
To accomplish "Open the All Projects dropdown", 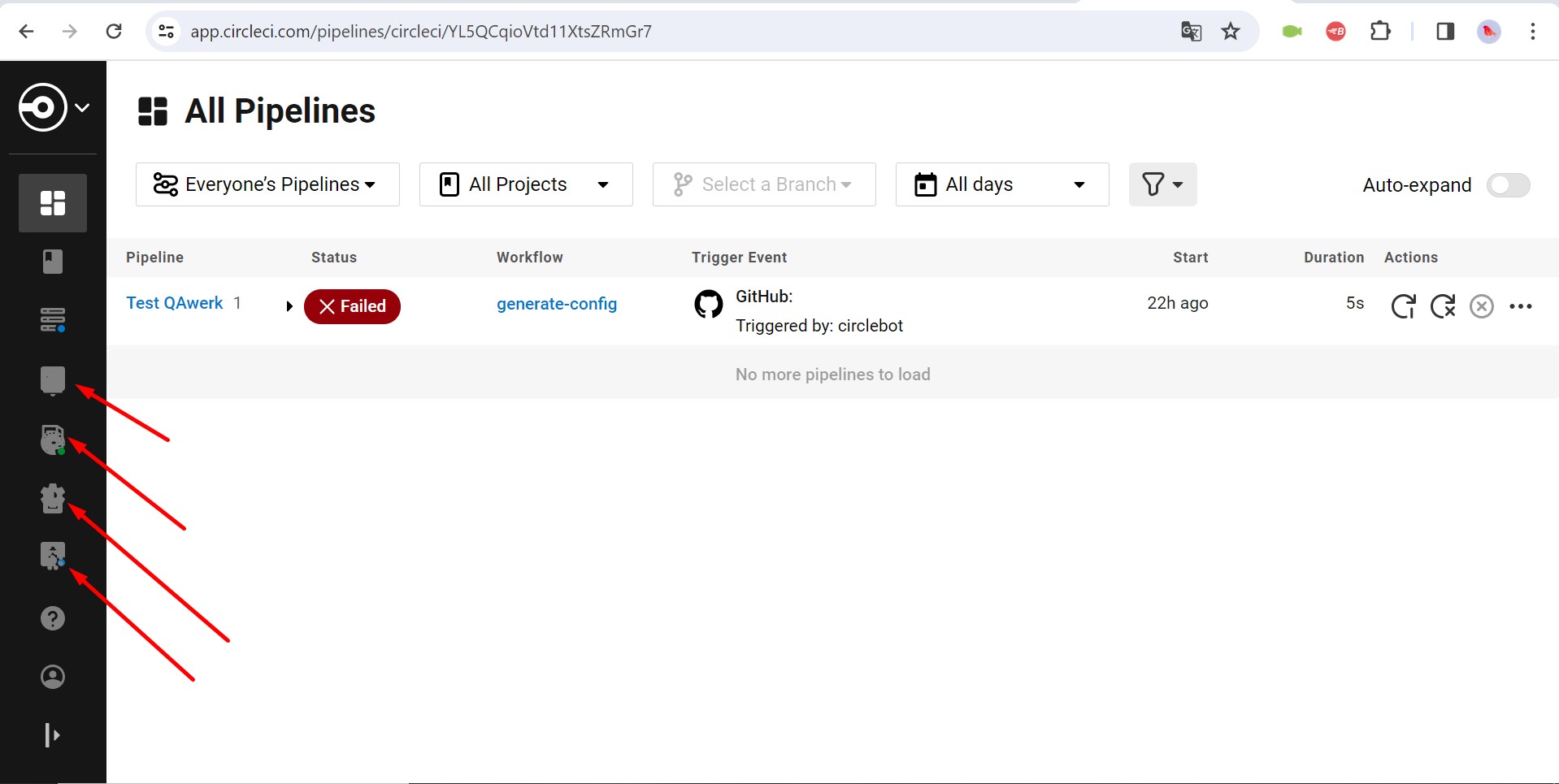I will pos(526,184).
